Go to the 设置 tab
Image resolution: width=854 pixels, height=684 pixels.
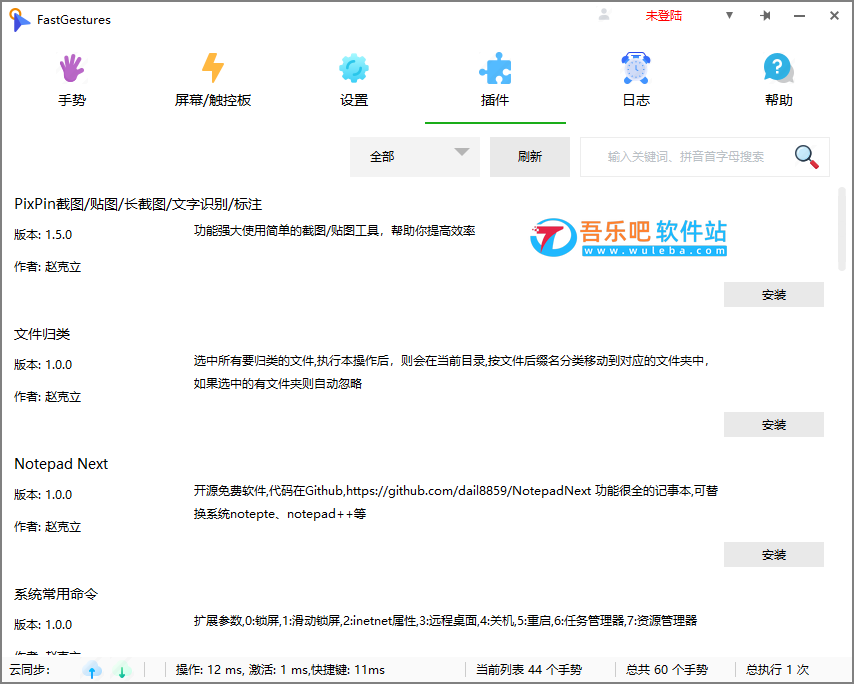pos(354,80)
